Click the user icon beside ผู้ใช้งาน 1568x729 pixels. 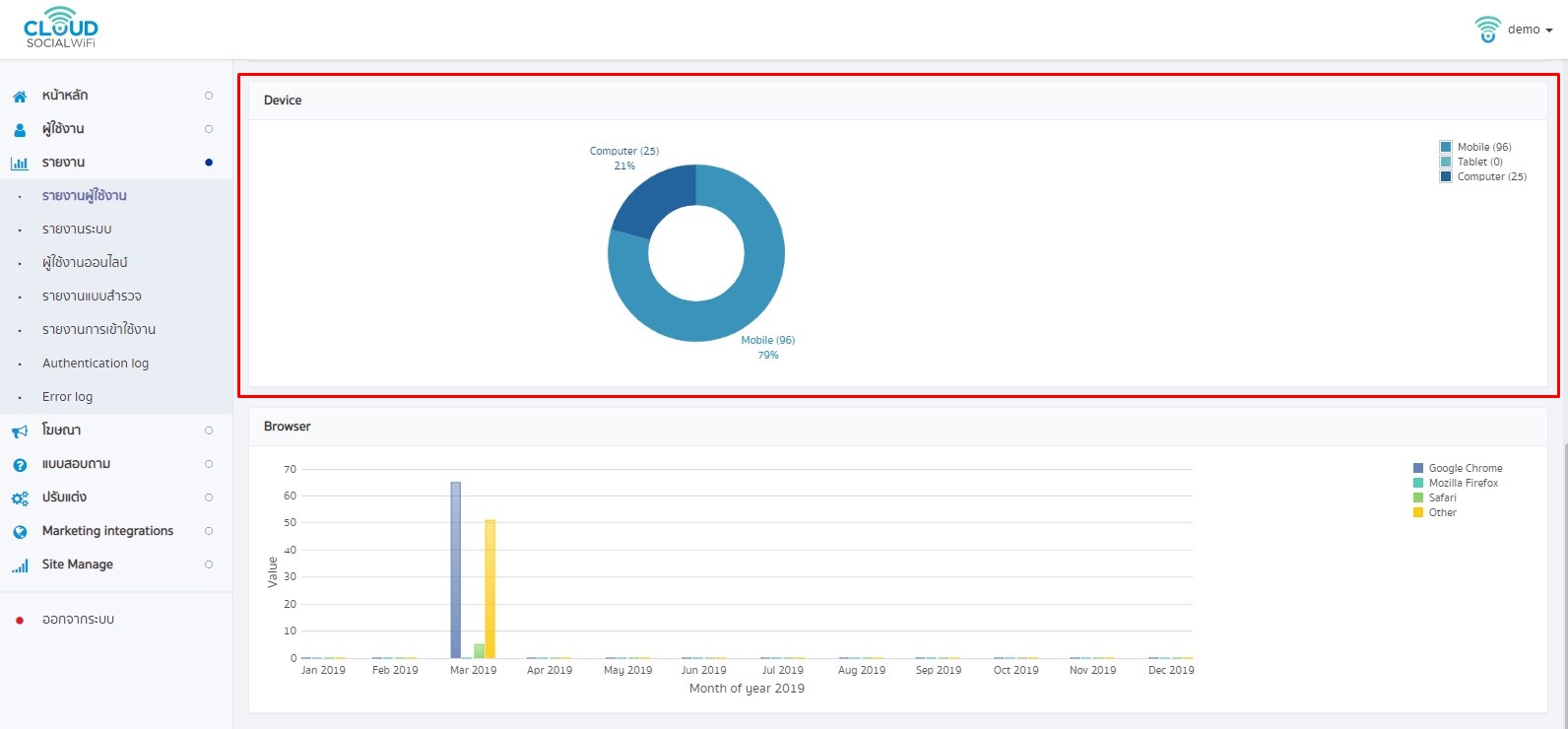tap(20, 130)
